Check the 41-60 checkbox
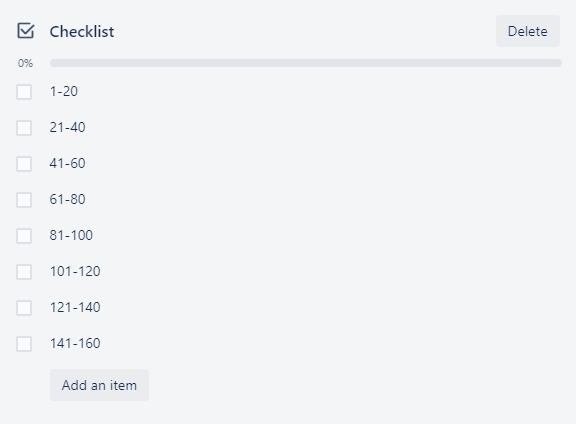The height and width of the screenshot is (424, 576). [24, 164]
